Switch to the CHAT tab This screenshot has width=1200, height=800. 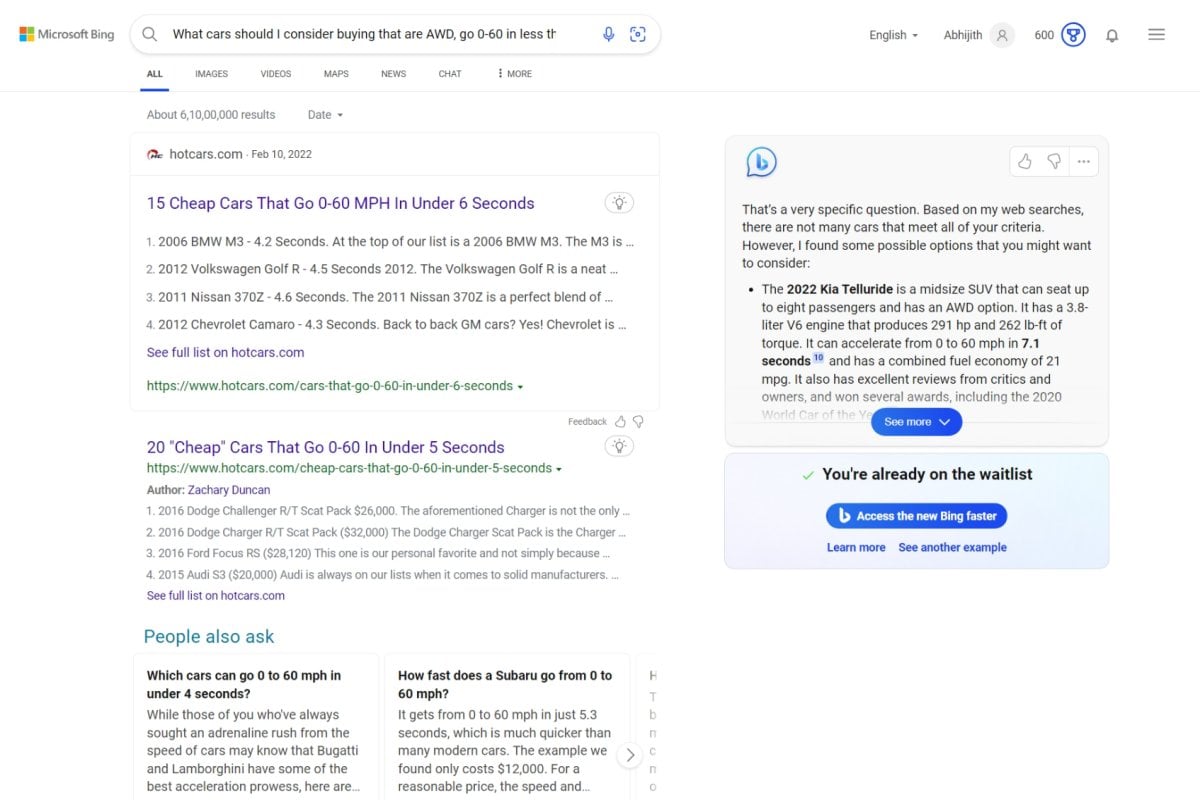click(x=450, y=74)
